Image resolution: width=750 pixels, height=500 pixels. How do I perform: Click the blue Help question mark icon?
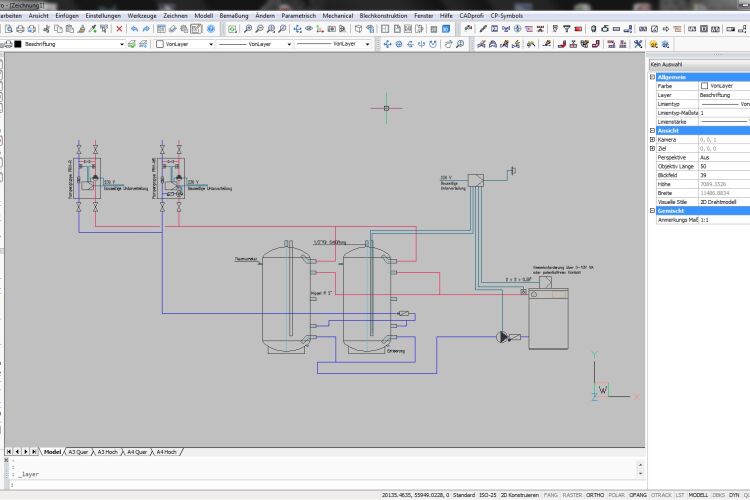coord(211,29)
